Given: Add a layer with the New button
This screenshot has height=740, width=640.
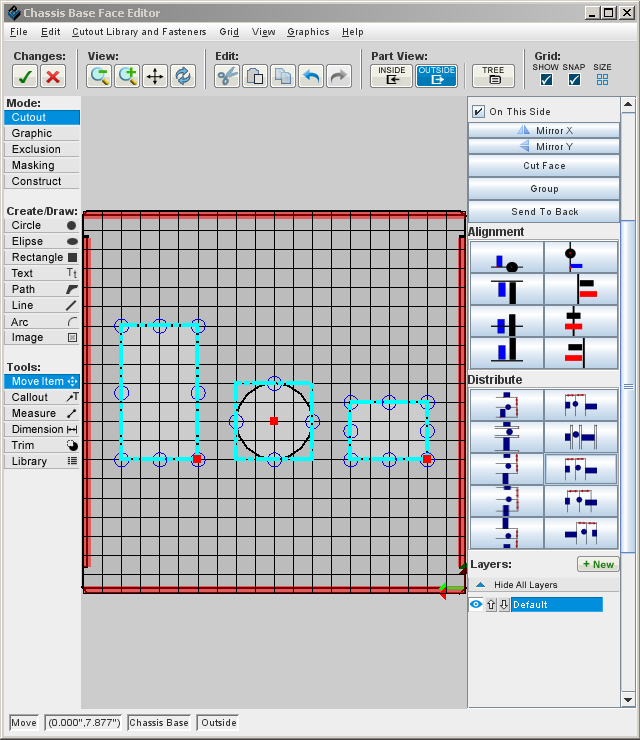Looking at the screenshot, I should pos(598,564).
